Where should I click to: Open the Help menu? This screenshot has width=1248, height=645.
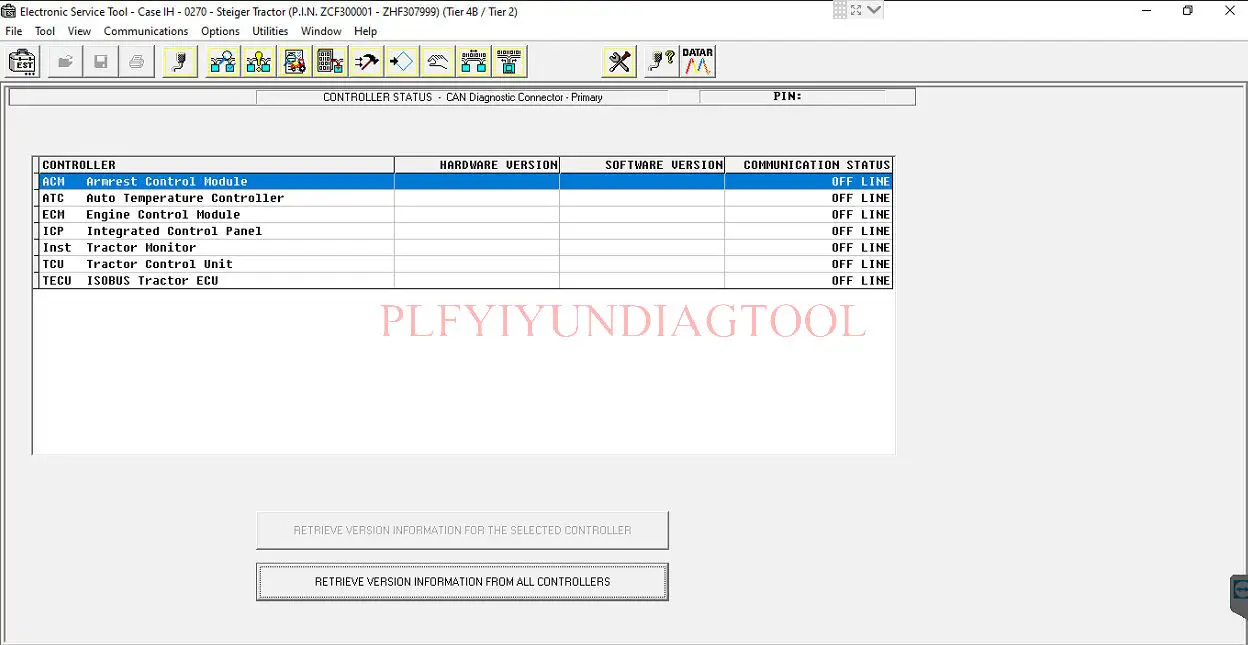366,31
